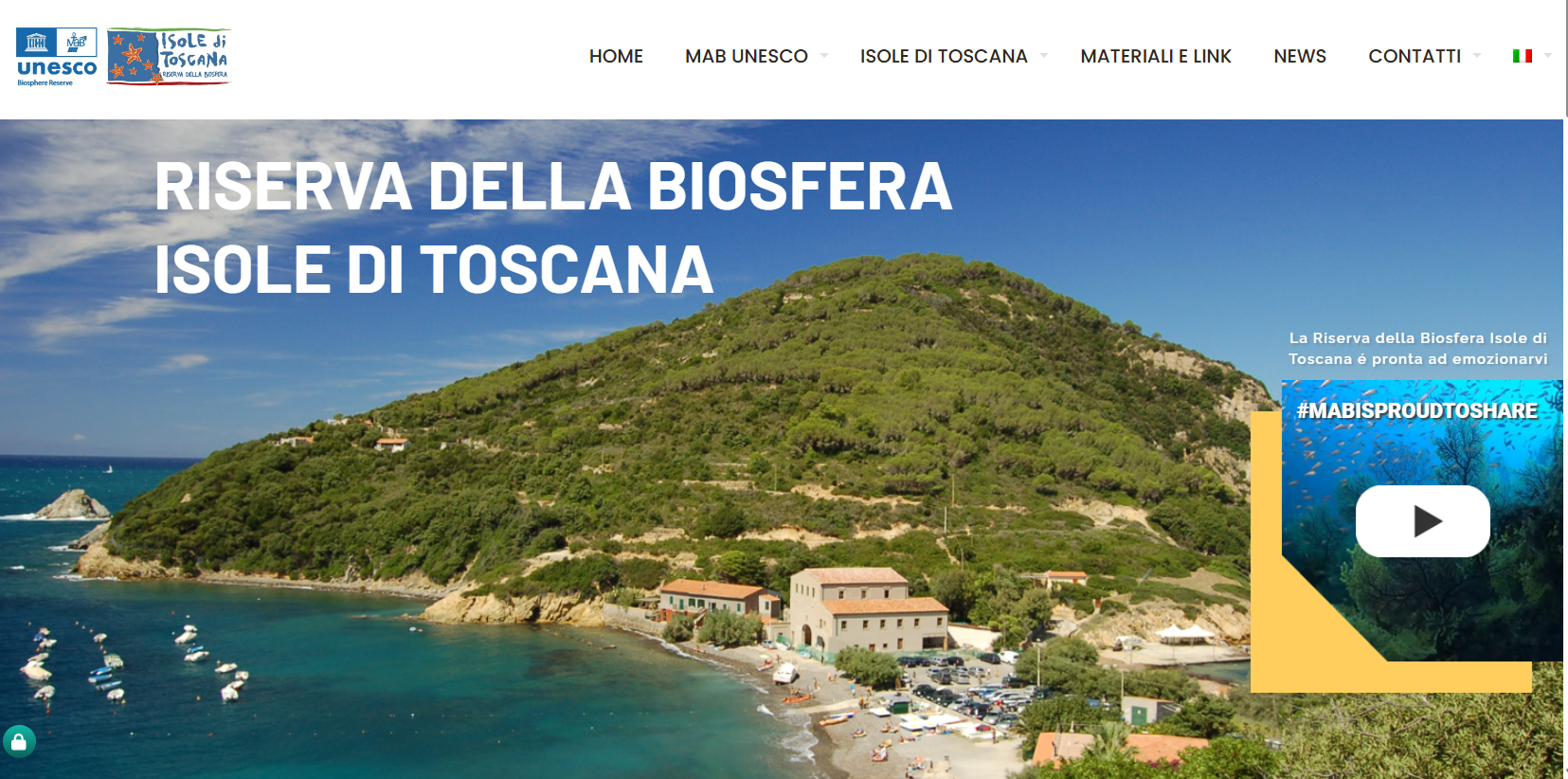
Task: Open the MAB UNESCO menu item
Action: coord(747,56)
